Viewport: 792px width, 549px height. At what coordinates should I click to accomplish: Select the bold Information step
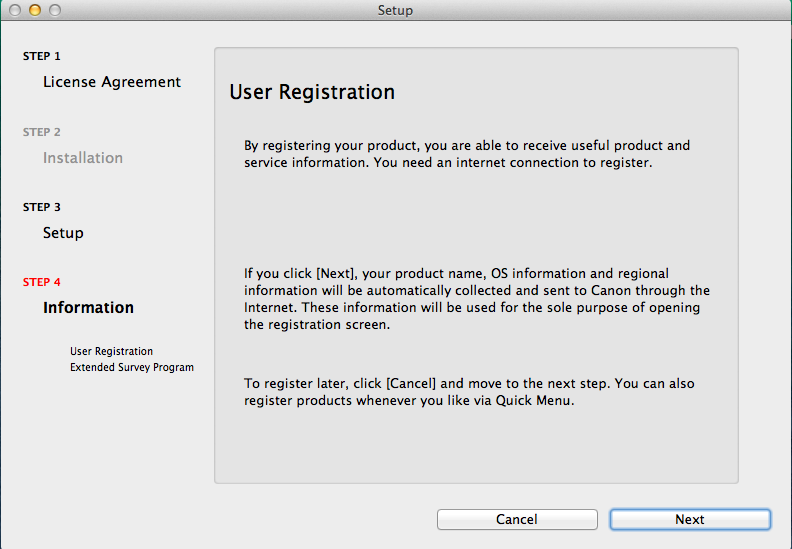(88, 308)
